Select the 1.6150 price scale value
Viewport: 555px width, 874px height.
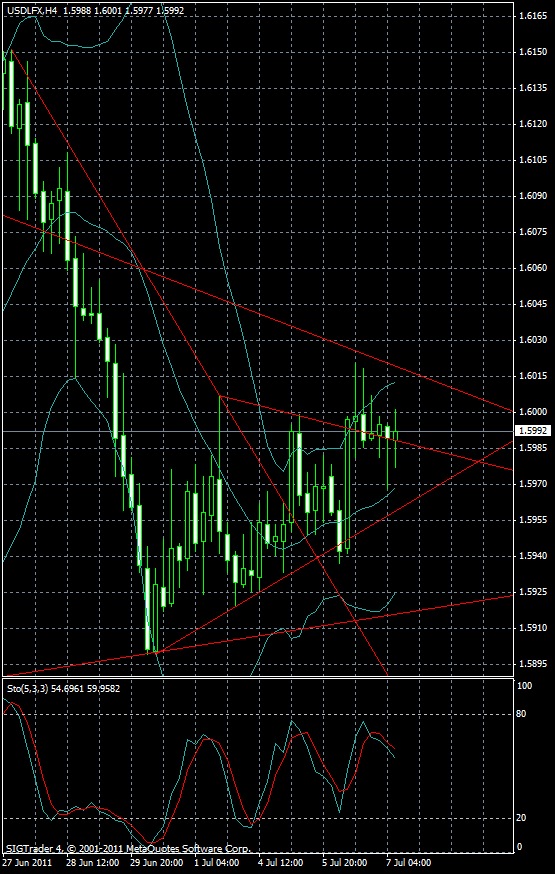point(532,52)
